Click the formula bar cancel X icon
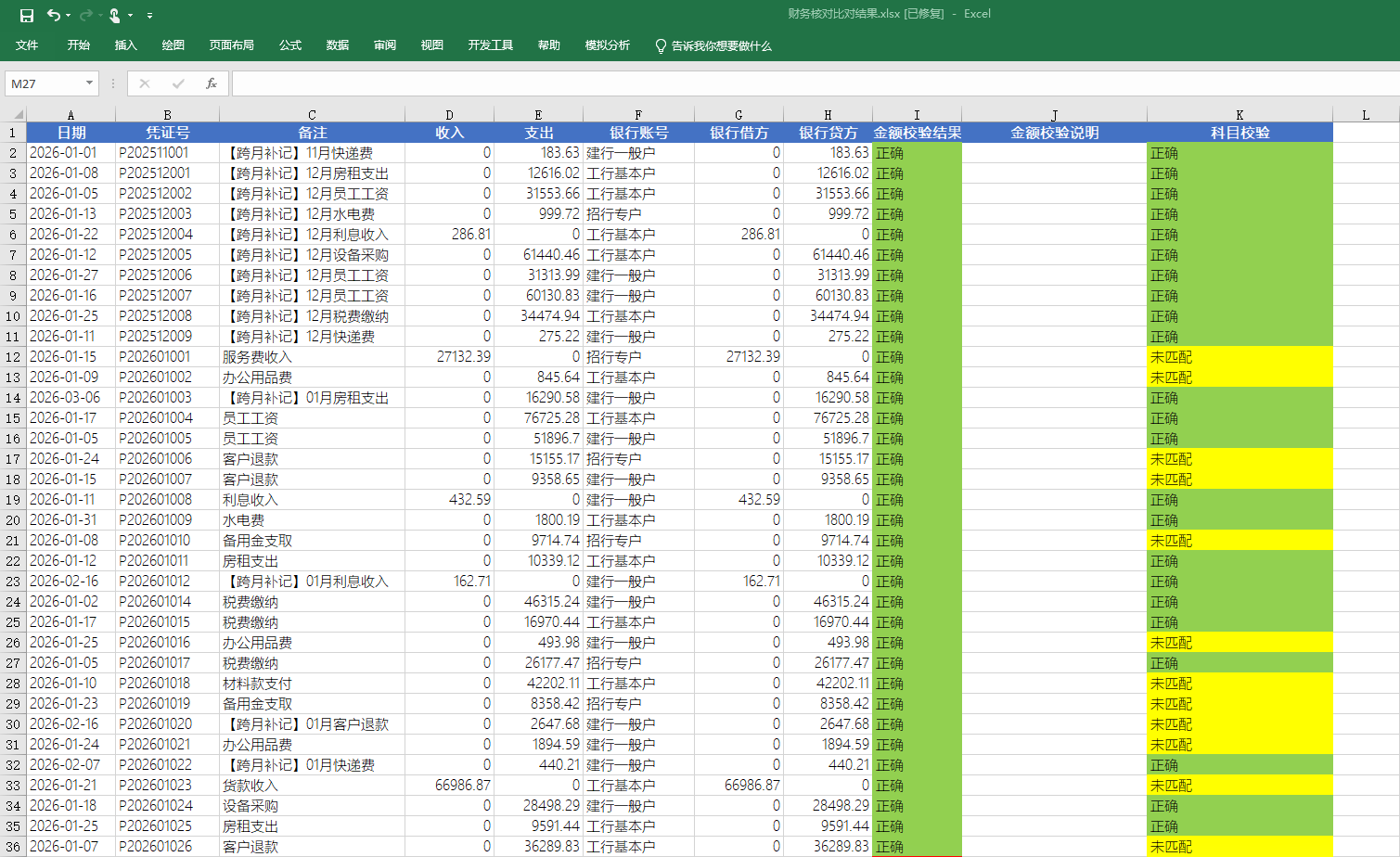The height and width of the screenshot is (857, 1400). (145, 83)
